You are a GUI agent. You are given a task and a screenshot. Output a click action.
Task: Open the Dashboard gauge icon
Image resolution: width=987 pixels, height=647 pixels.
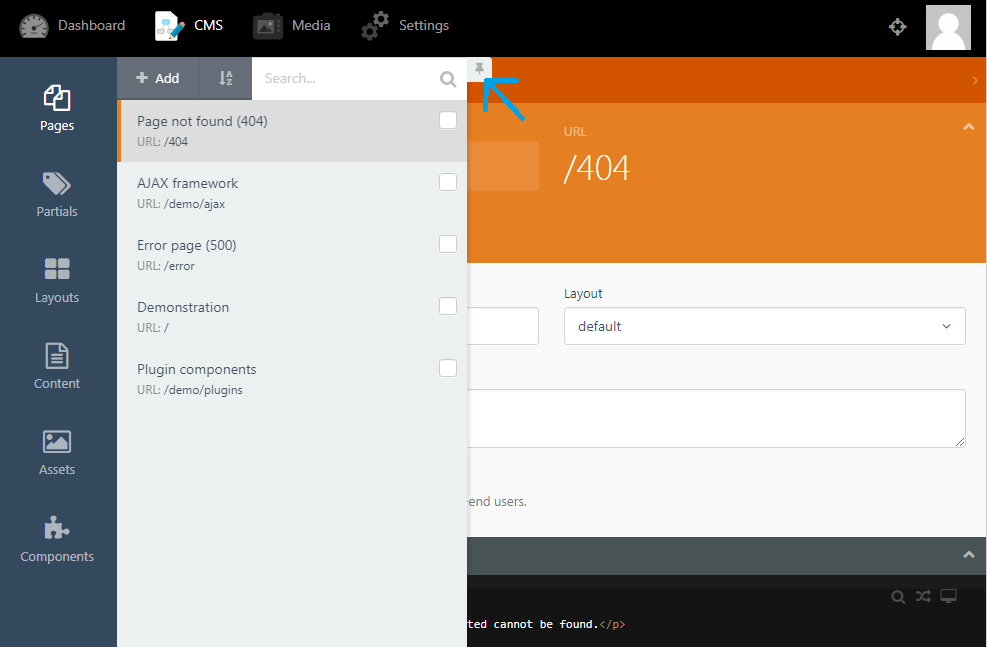(x=33, y=26)
